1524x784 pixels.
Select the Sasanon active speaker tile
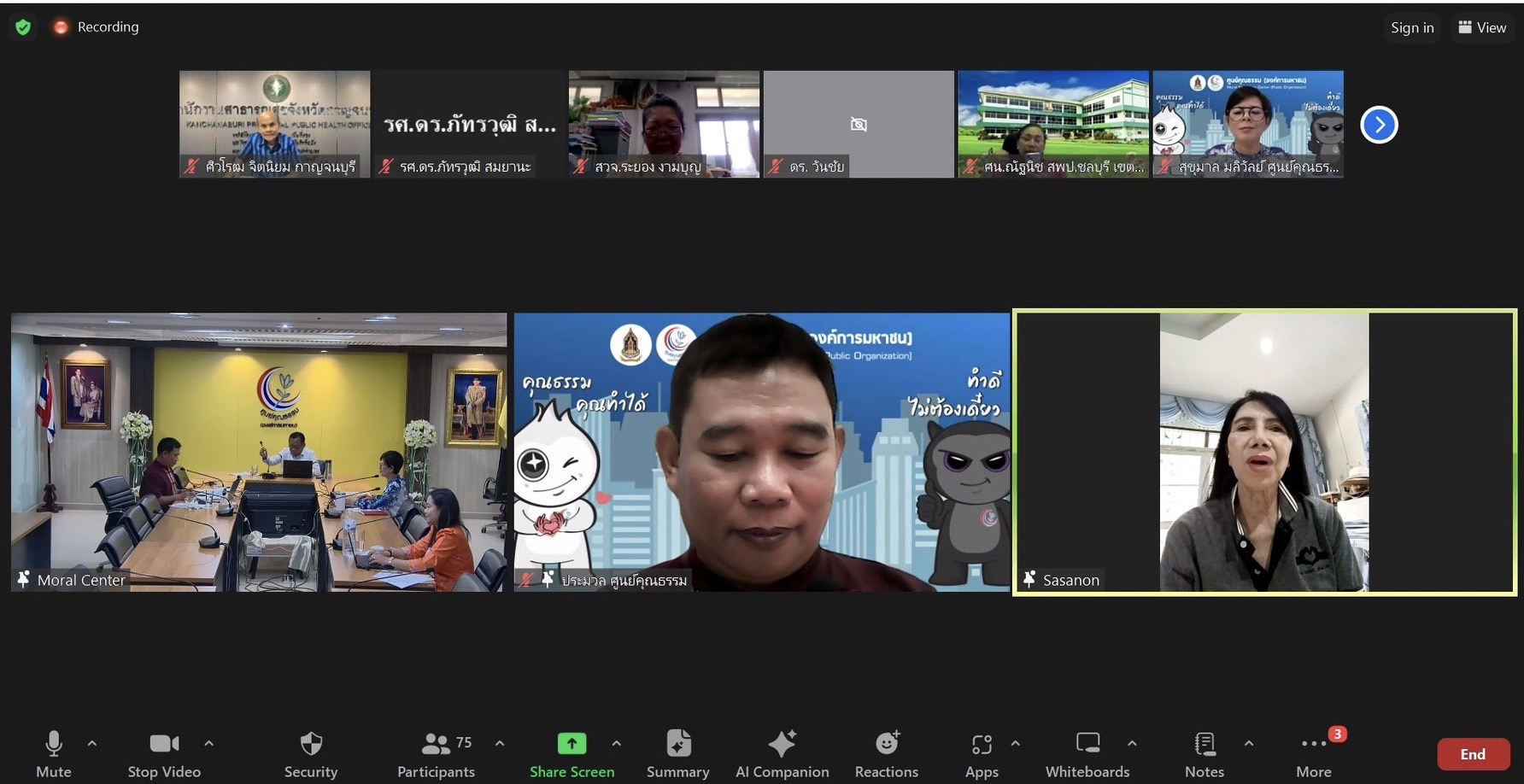[1264, 452]
